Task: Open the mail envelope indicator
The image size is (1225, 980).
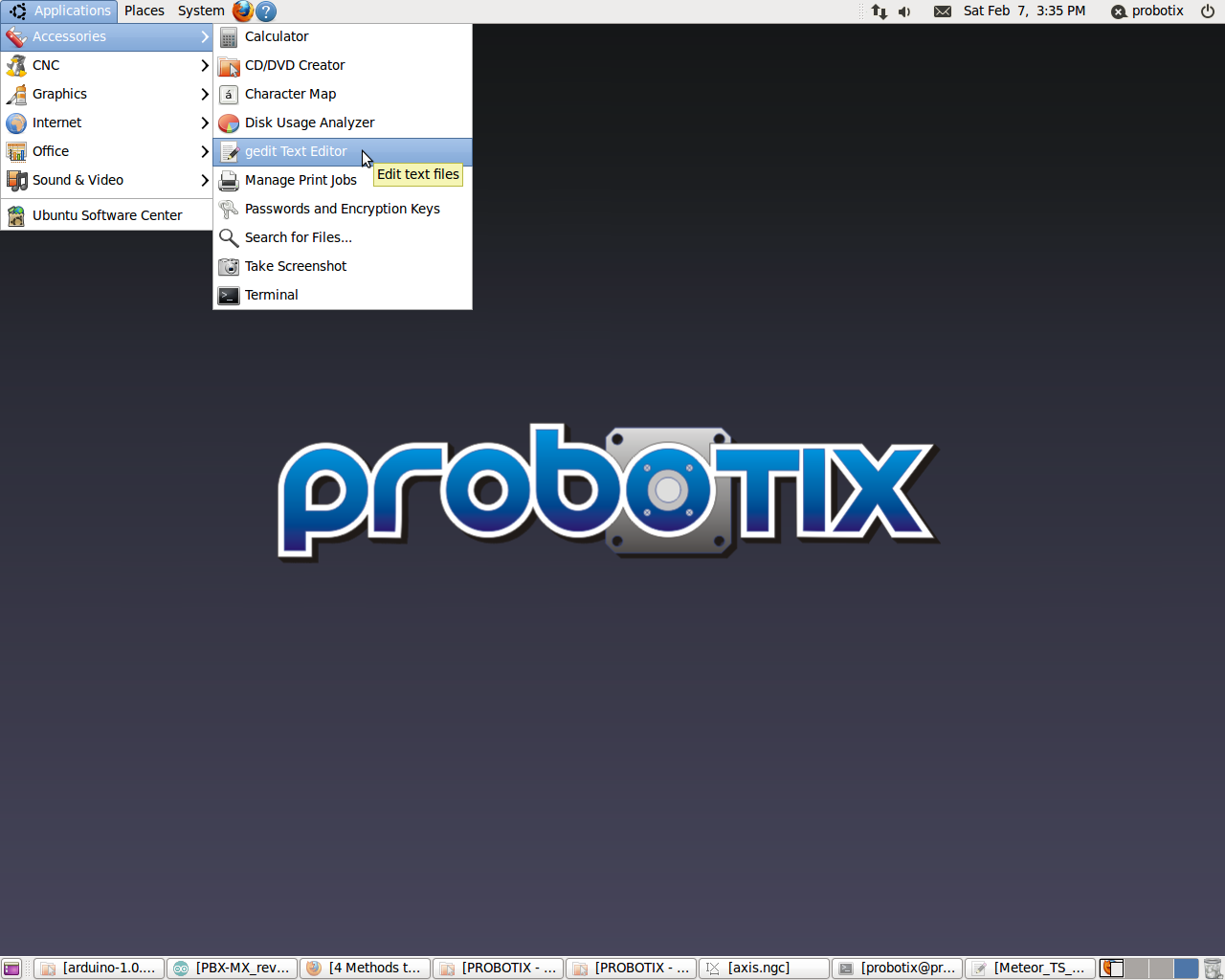Action: tap(943, 11)
